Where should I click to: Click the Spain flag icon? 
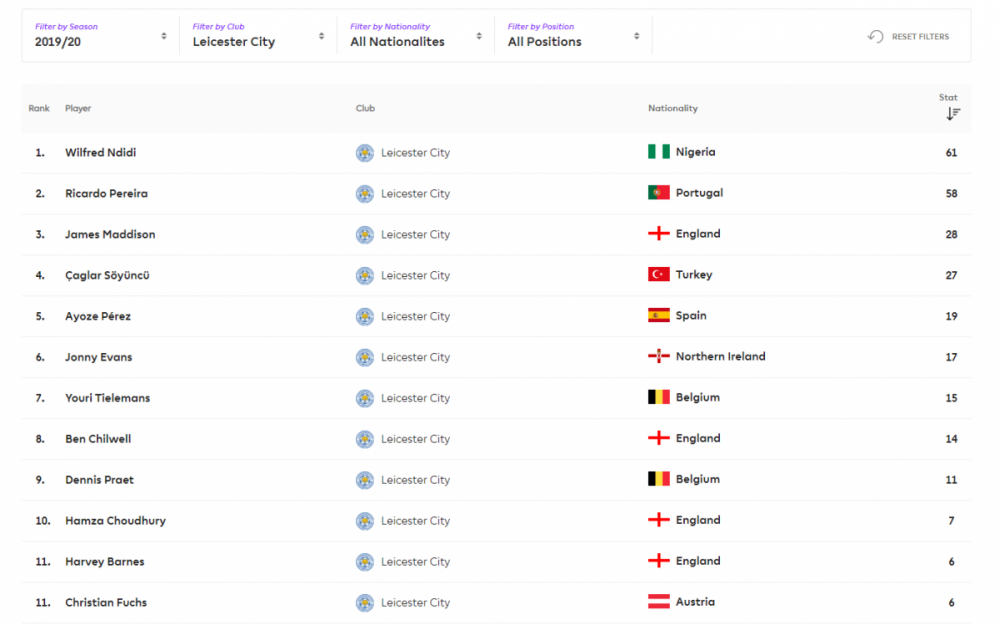[659, 315]
